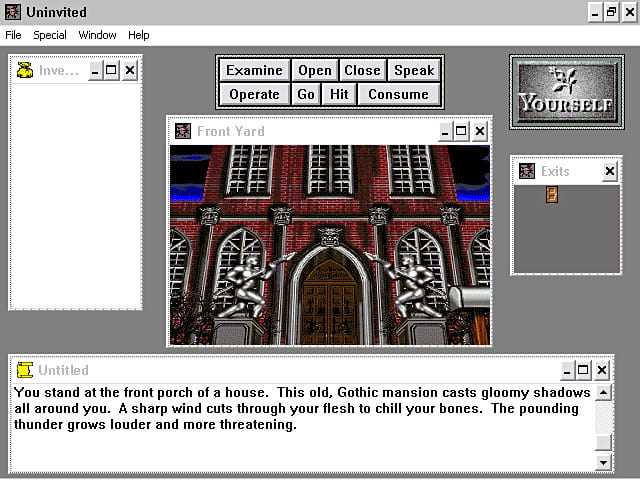
Task: Click the Go command button
Action: [x=306, y=94]
